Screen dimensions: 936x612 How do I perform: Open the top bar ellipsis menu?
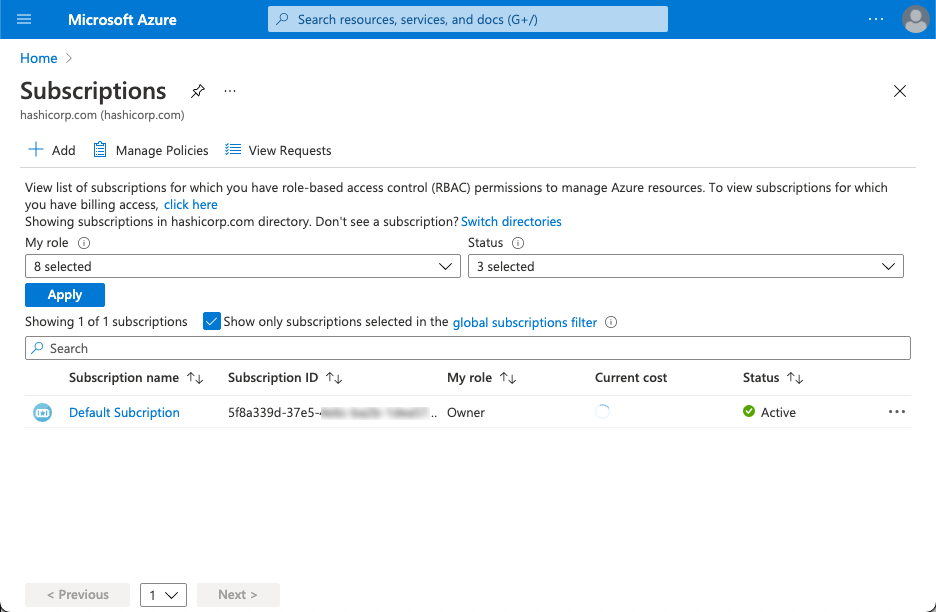click(876, 19)
